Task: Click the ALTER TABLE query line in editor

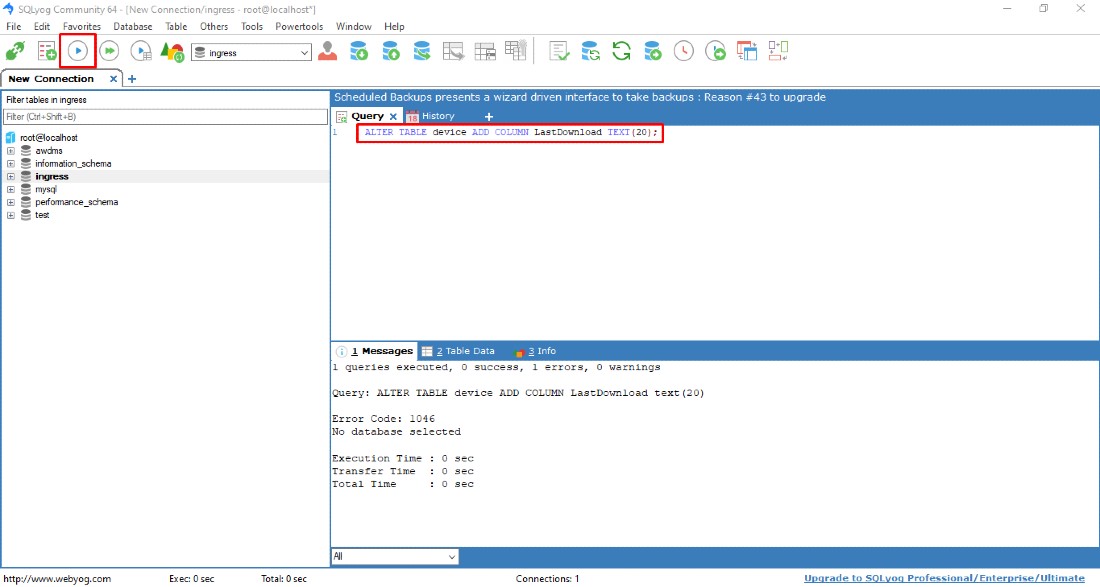Action: [x=511, y=133]
